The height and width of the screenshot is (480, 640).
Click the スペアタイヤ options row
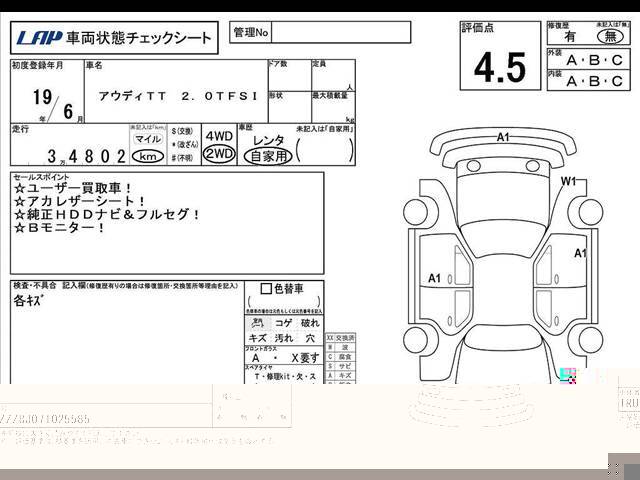pyautogui.click(x=284, y=377)
